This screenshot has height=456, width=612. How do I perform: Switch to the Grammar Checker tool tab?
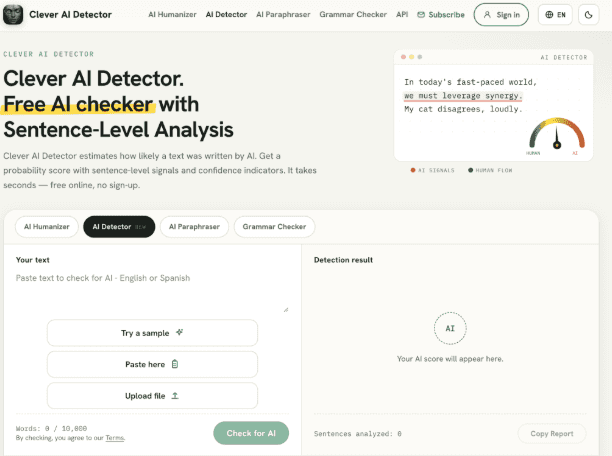click(274, 227)
